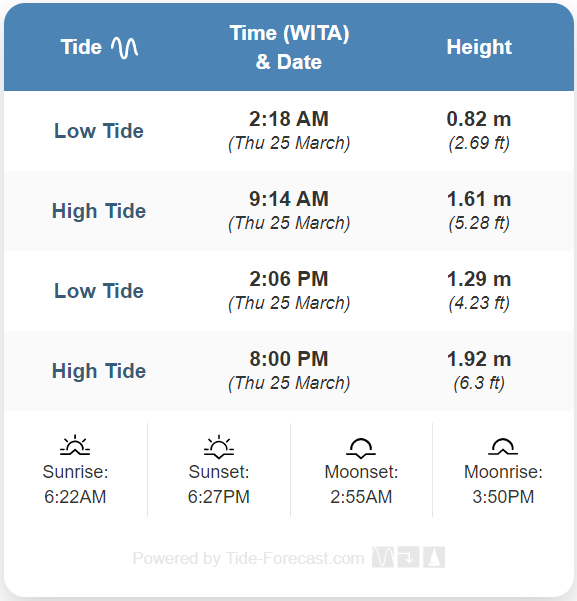Click the Moonrise 3:50PM text

point(503,484)
